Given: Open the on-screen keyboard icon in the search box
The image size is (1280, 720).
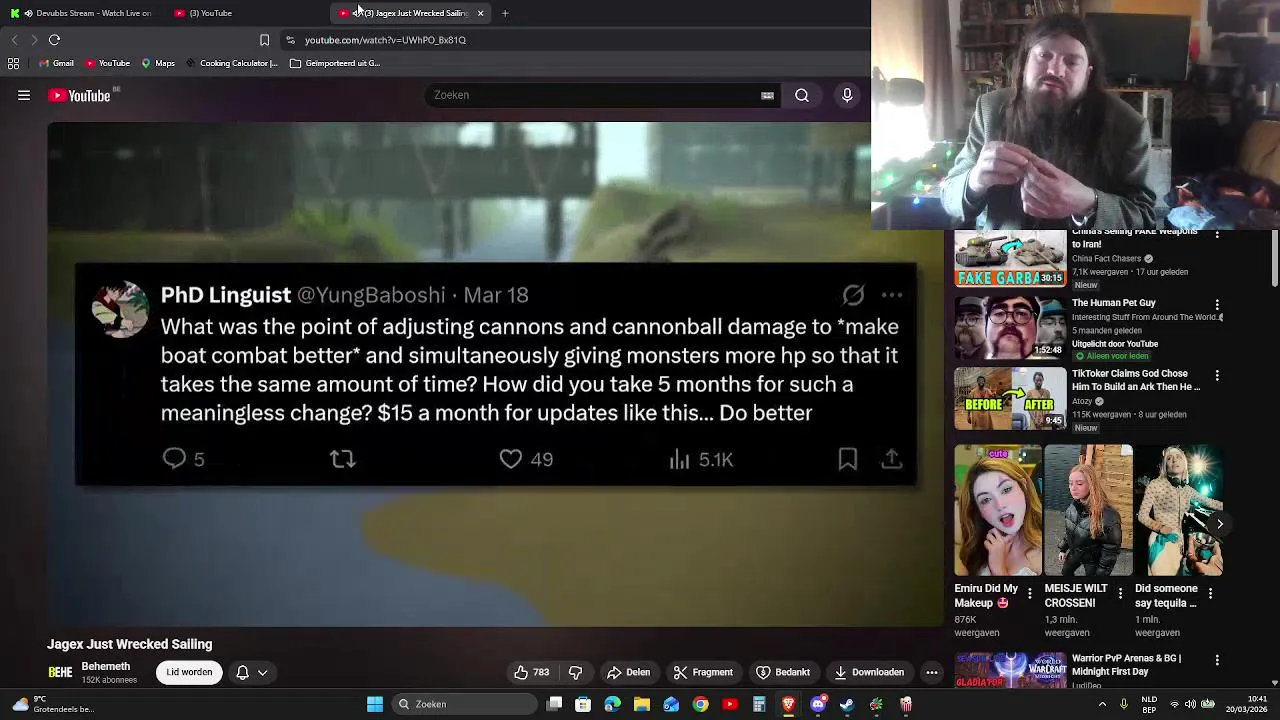Looking at the screenshot, I should pyautogui.click(x=767, y=95).
